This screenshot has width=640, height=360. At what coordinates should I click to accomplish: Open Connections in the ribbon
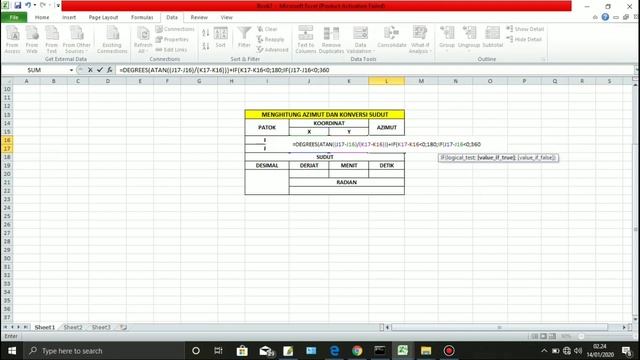(x=175, y=29)
